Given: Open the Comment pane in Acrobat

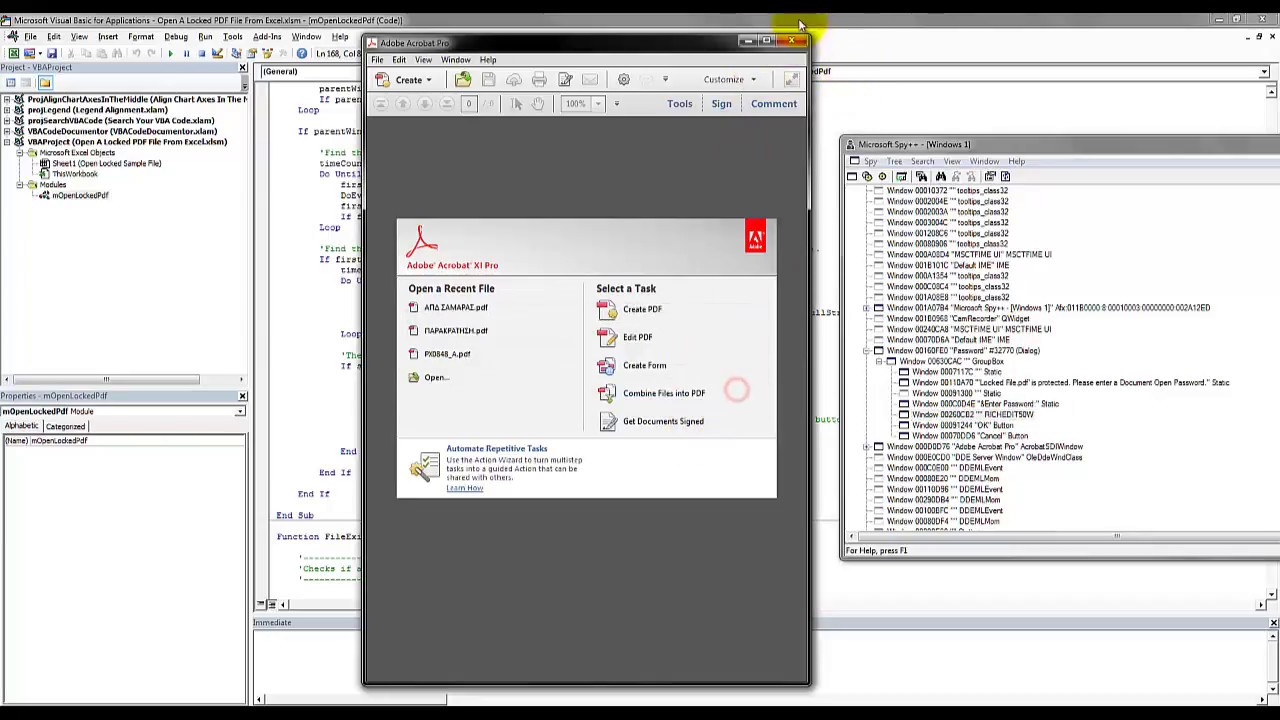Looking at the screenshot, I should pyautogui.click(x=774, y=104).
